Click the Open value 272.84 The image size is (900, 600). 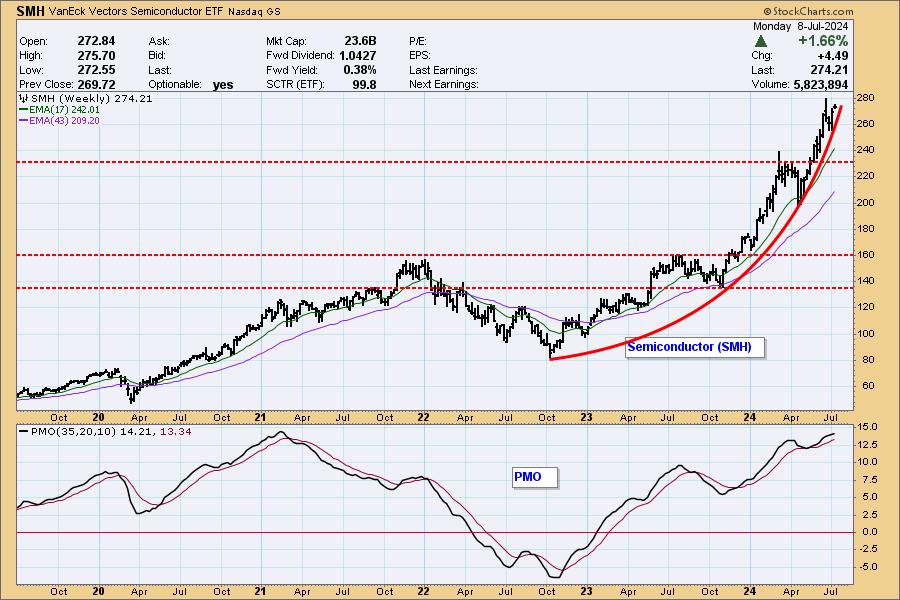coord(96,41)
